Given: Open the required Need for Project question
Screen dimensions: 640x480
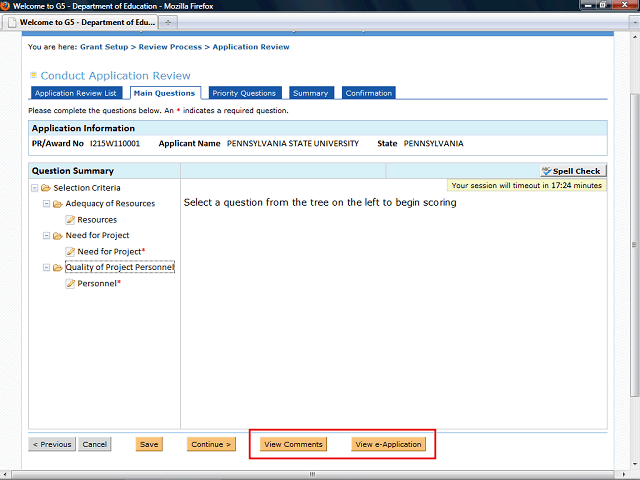Looking at the screenshot, I should pyautogui.click(x=111, y=252).
